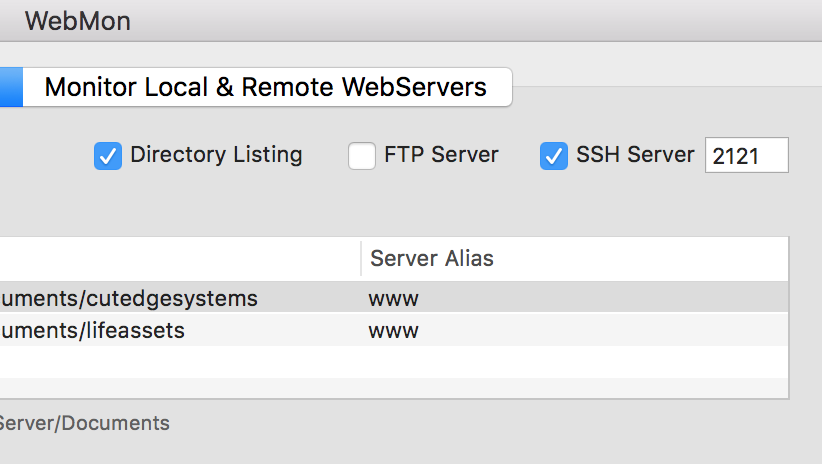
Task: Click the column header left of Server Alias
Action: point(180,259)
